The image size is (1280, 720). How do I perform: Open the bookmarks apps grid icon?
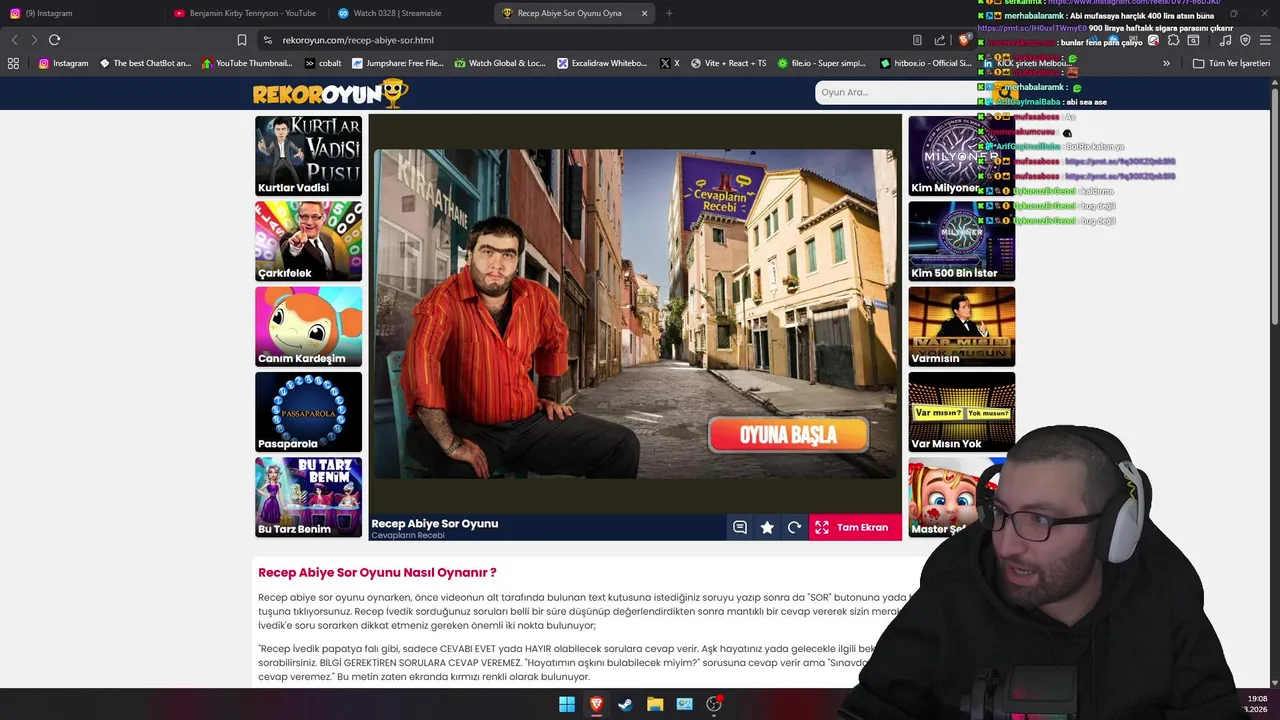13,63
